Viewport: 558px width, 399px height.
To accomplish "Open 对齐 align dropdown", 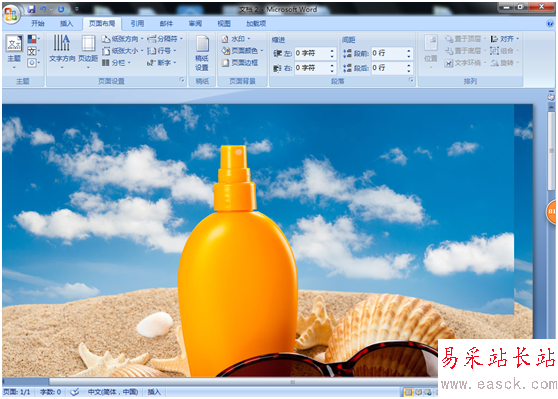I will (x=505, y=39).
